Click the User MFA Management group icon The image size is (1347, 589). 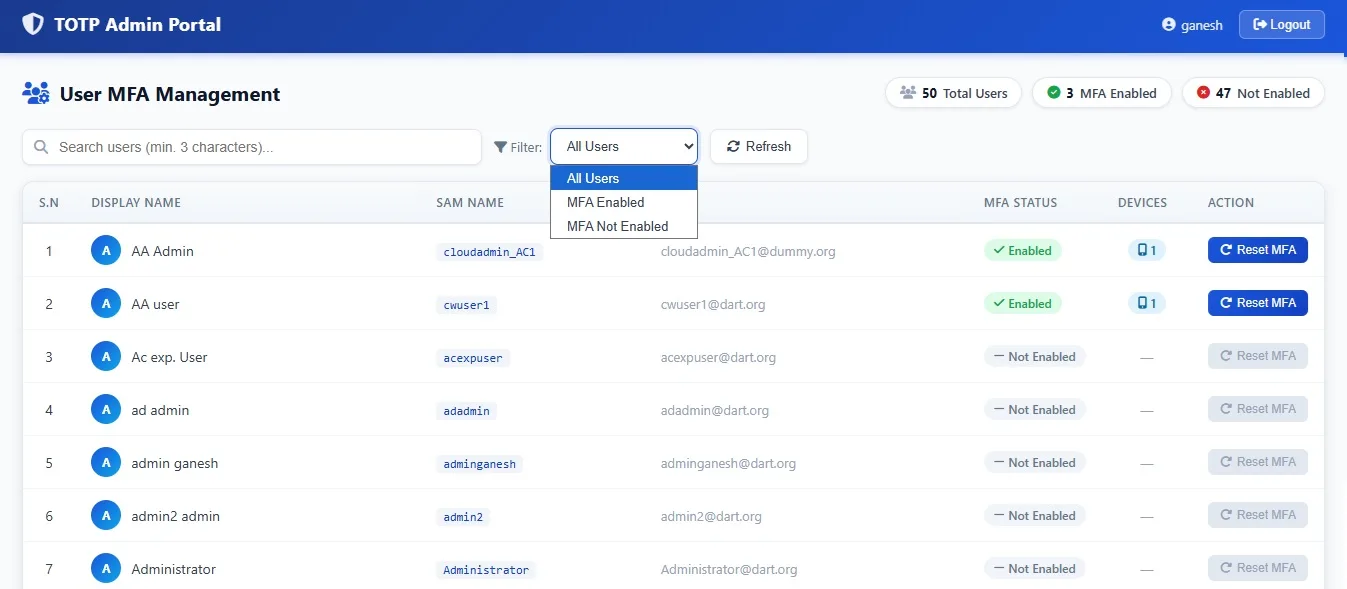pyautogui.click(x=36, y=94)
